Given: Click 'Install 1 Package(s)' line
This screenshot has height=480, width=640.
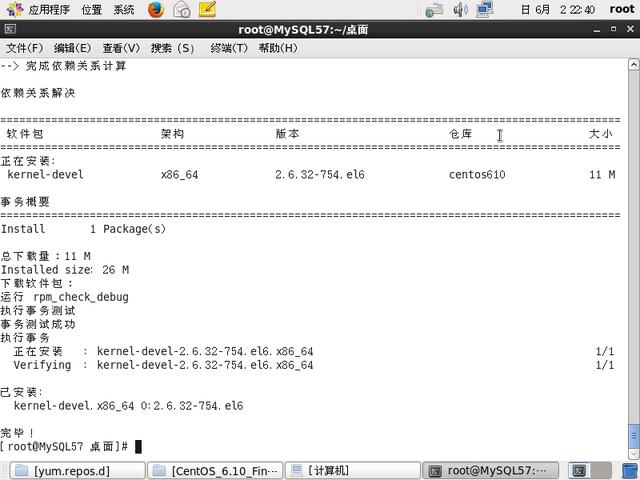Looking at the screenshot, I should pos(83,229).
